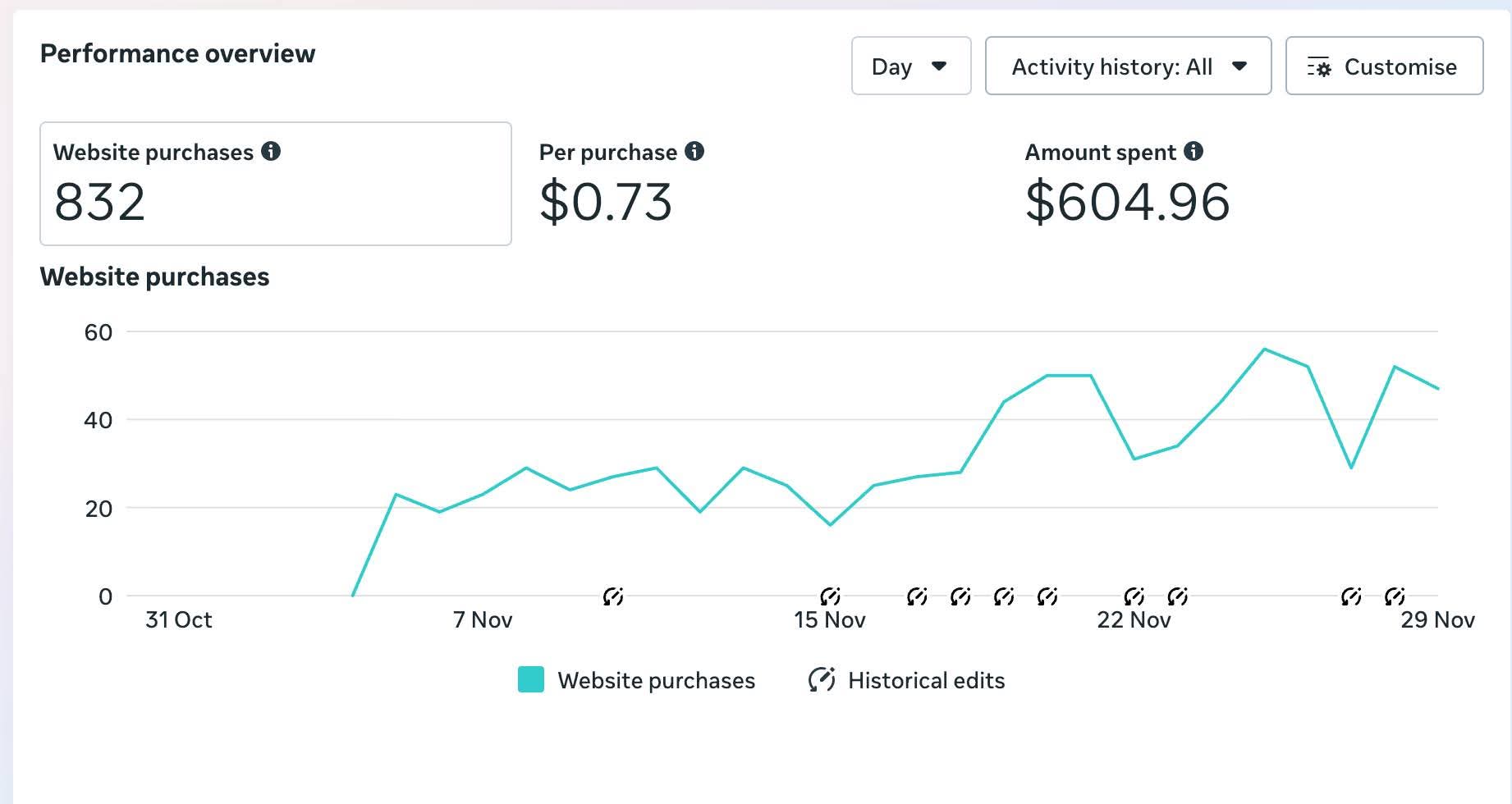Click historical edit marker above 22 Nov label

point(1134,596)
